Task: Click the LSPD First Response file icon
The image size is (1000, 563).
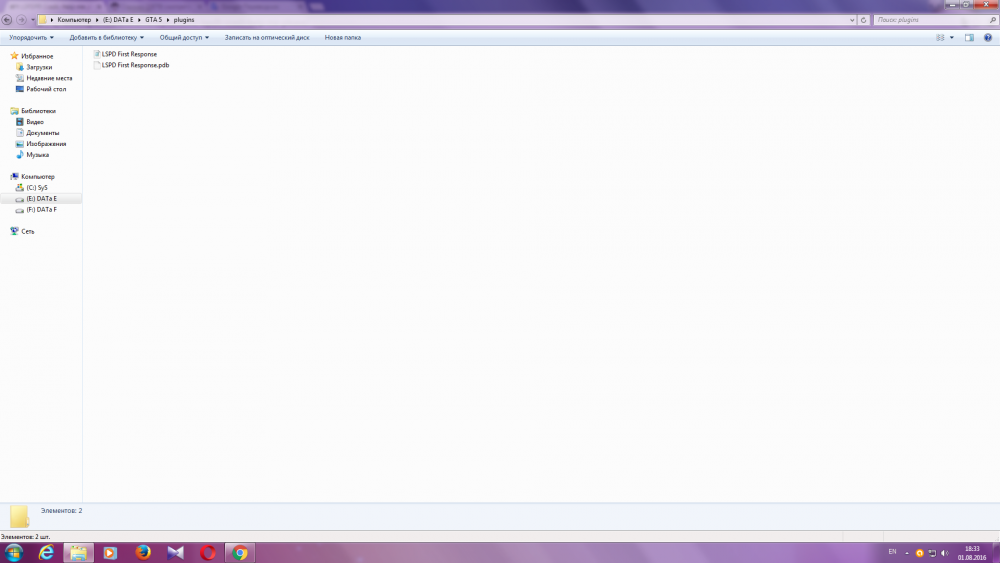Action: (97, 54)
